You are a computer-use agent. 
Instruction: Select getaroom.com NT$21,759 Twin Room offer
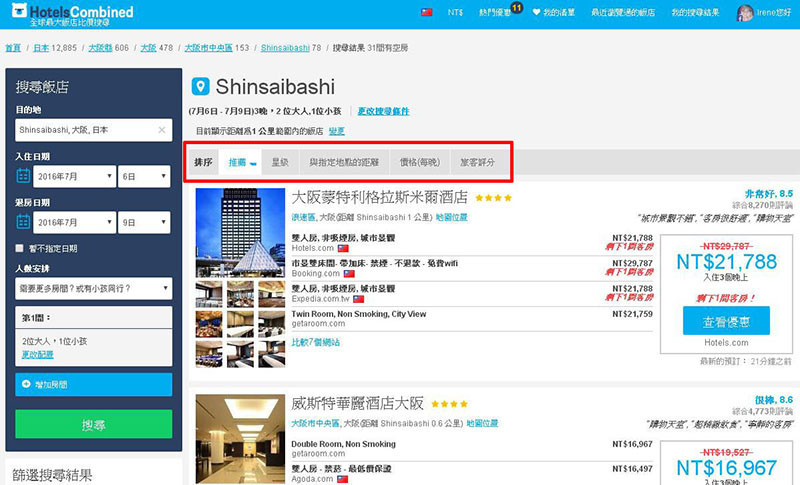click(472, 319)
